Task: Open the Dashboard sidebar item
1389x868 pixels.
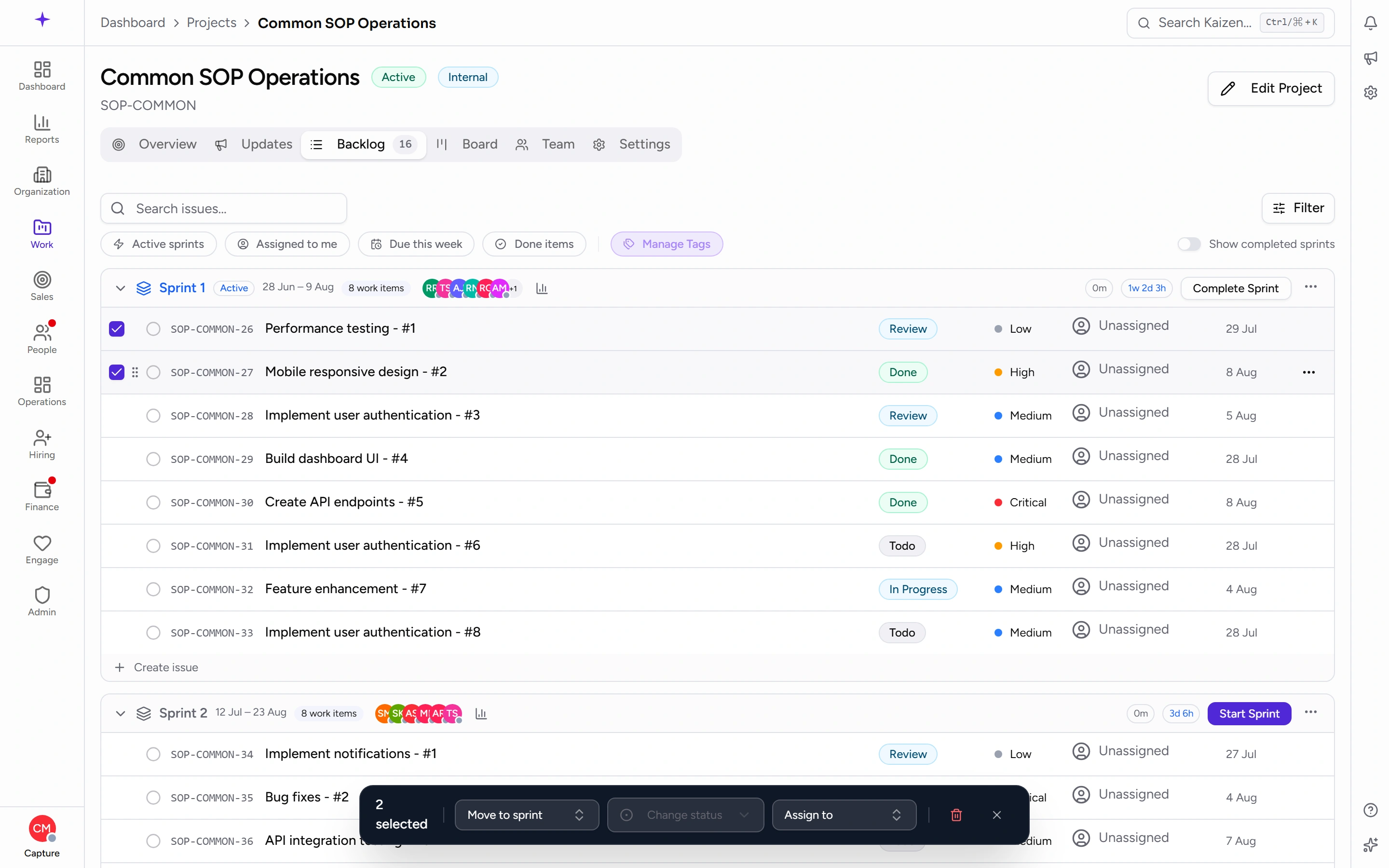Action: (x=42, y=76)
